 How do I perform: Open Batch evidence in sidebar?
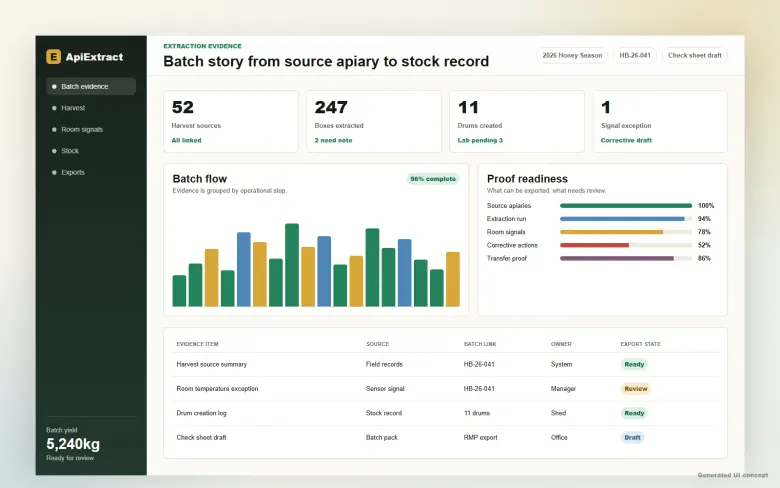(91, 86)
